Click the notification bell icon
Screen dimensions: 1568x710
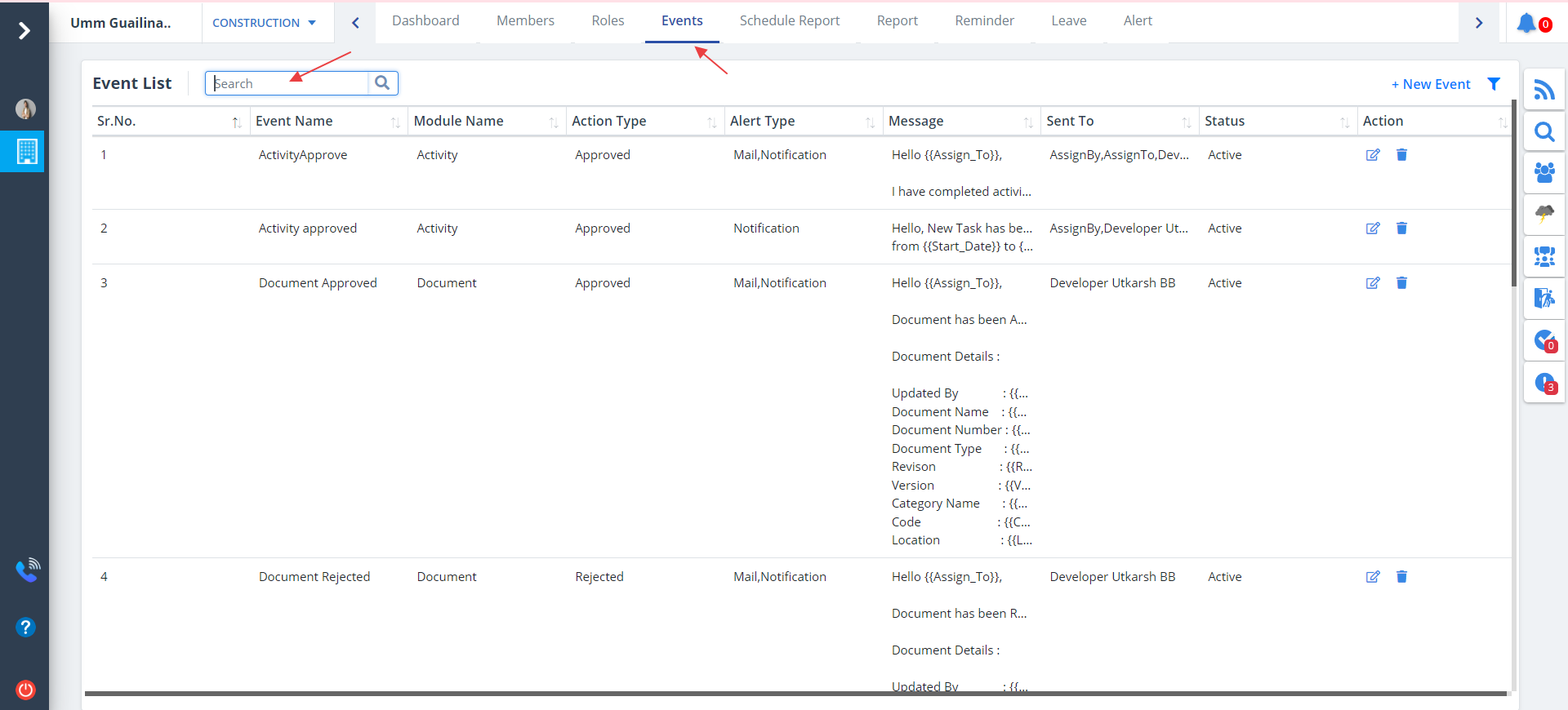[1526, 23]
